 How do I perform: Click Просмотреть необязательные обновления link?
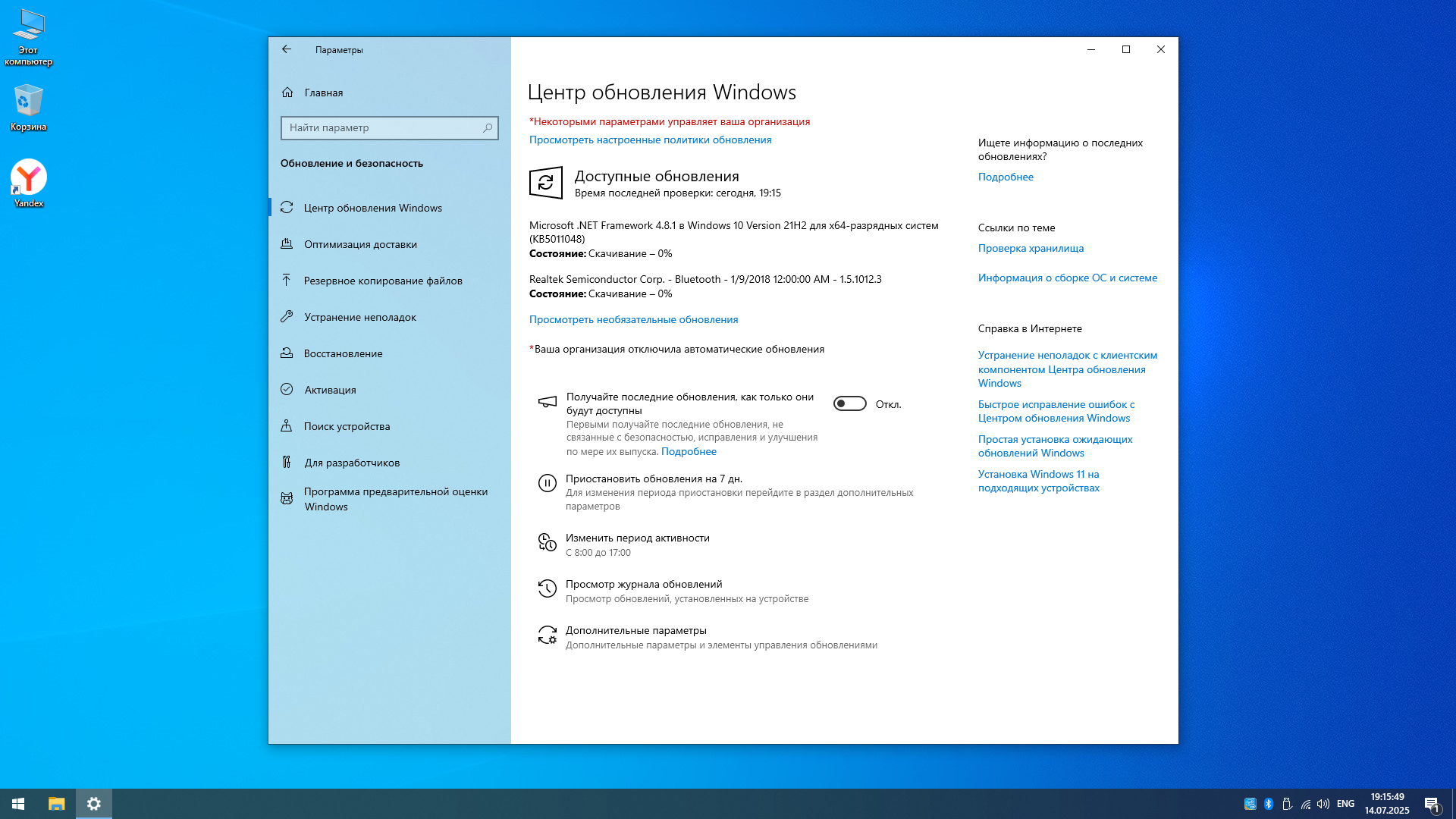pyautogui.click(x=633, y=319)
